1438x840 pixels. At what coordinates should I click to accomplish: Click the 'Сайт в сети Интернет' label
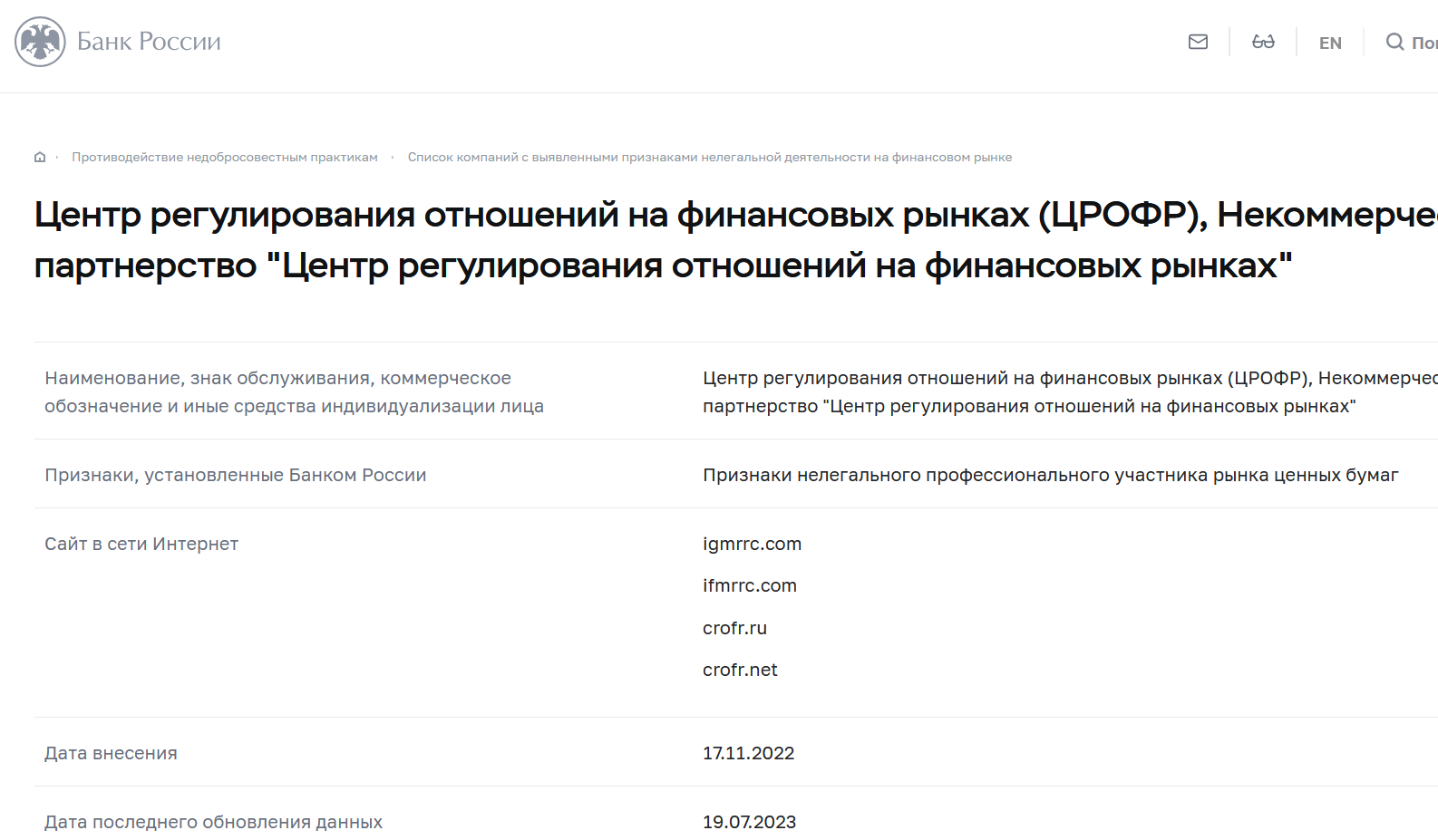pyautogui.click(x=141, y=544)
